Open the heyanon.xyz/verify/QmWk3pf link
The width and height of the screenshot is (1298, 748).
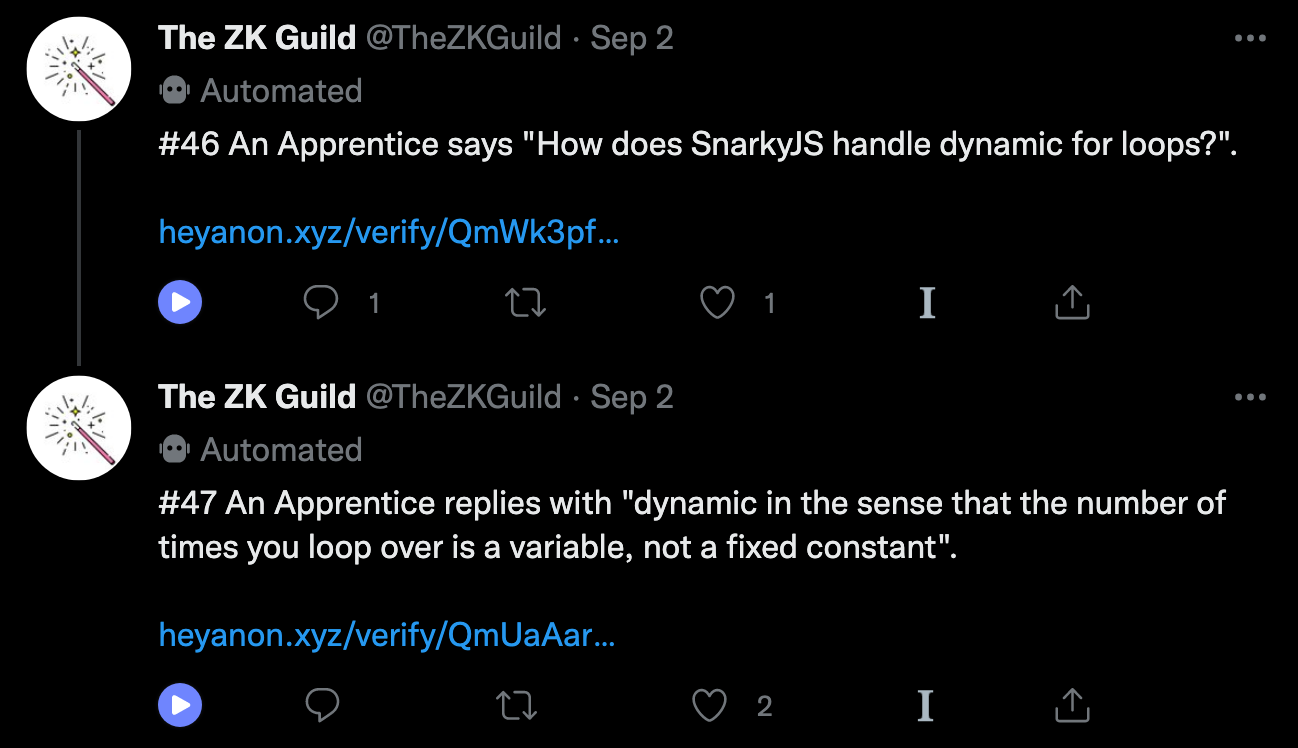click(x=389, y=233)
